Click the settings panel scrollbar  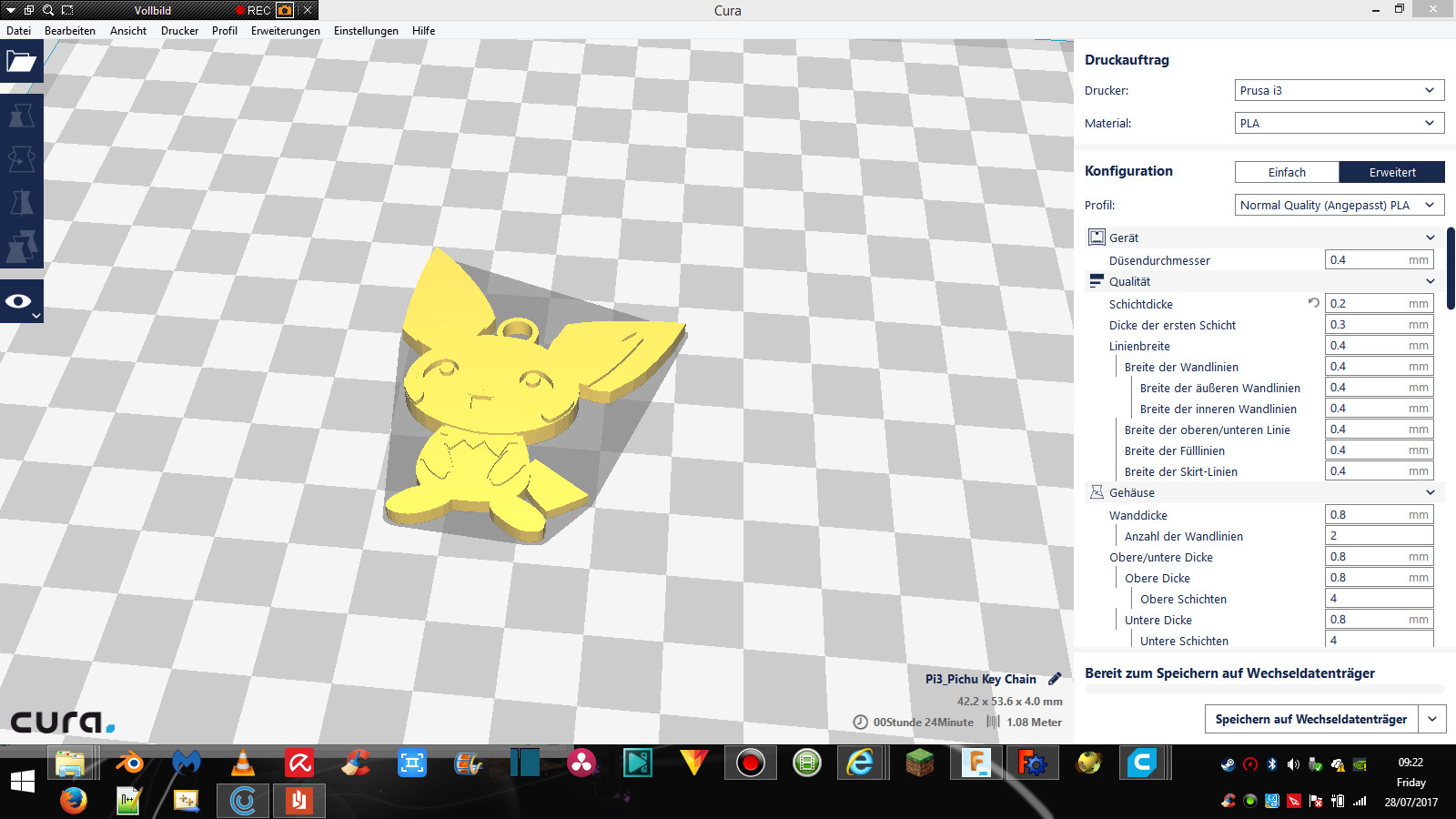pos(1451,268)
